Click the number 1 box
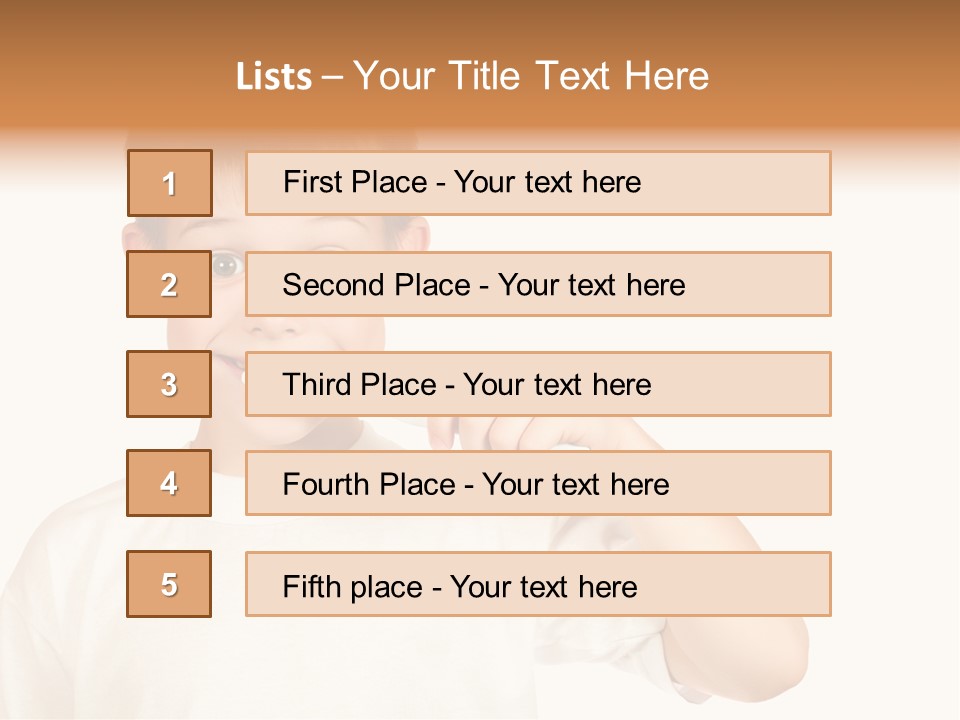 [x=169, y=183]
